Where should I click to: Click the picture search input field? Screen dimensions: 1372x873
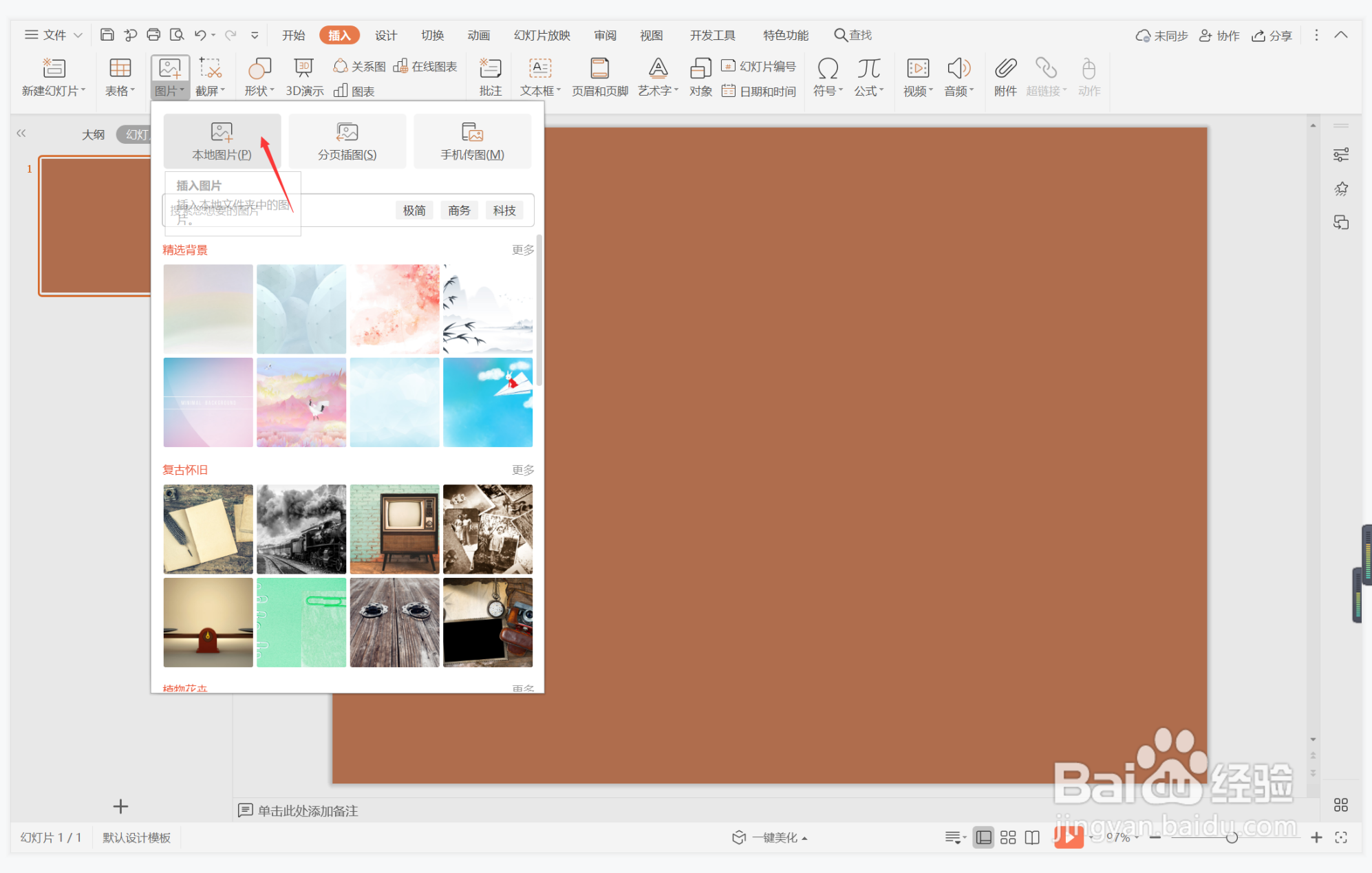[347, 210]
